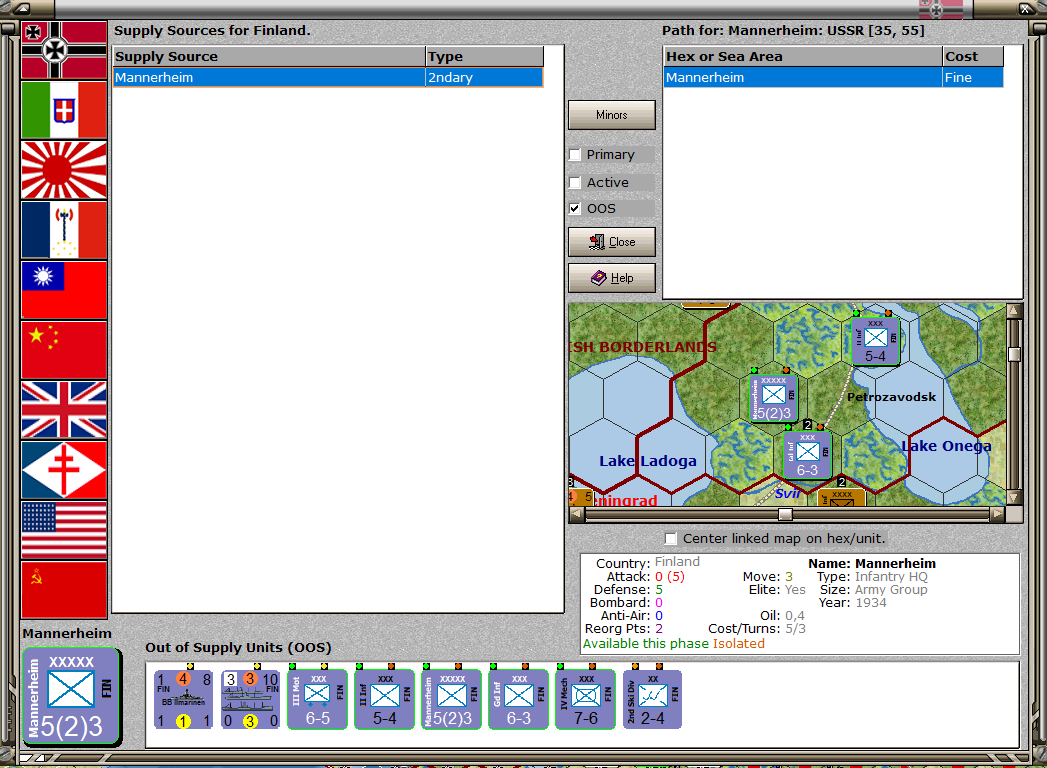Click the map vertical scrollbar thumb
Screen dimensions: 1047x768
(1014, 354)
